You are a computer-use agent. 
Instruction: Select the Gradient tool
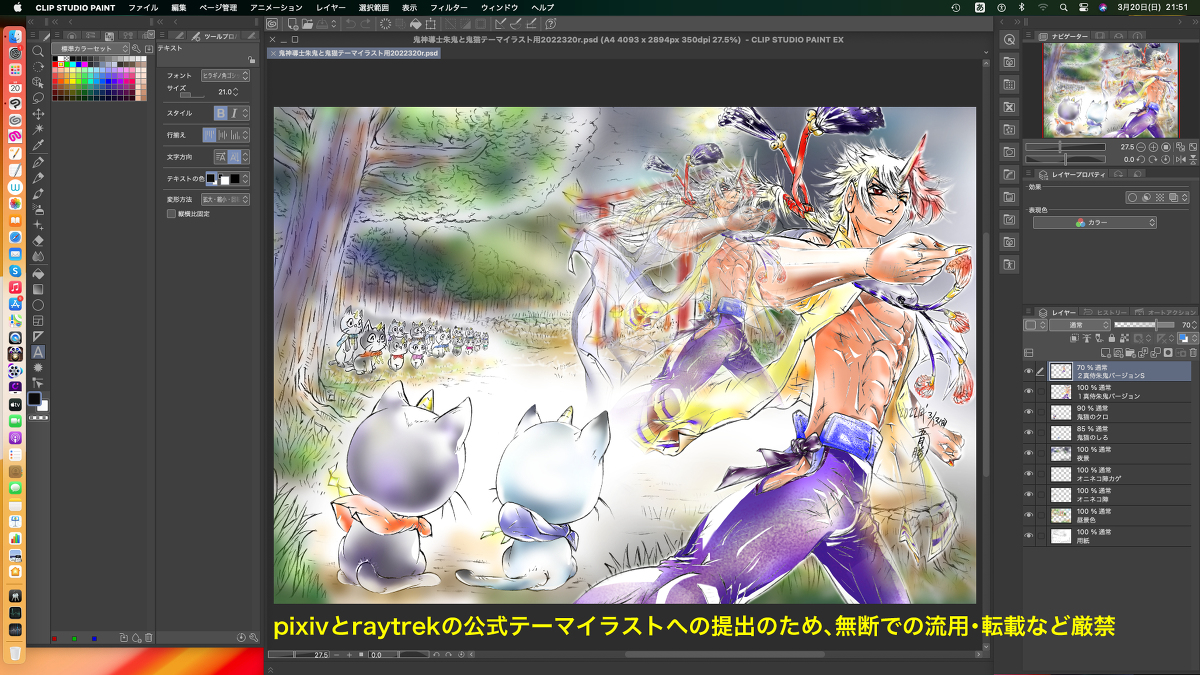coord(38,289)
